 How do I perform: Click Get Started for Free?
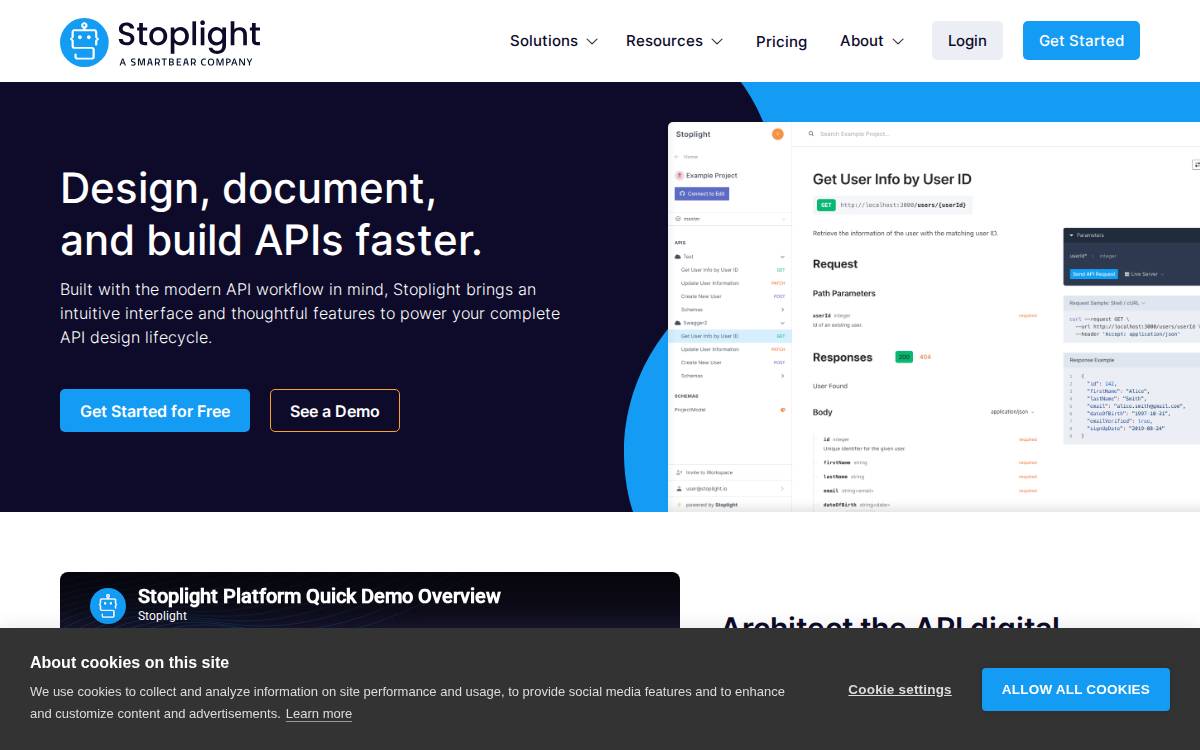(155, 411)
